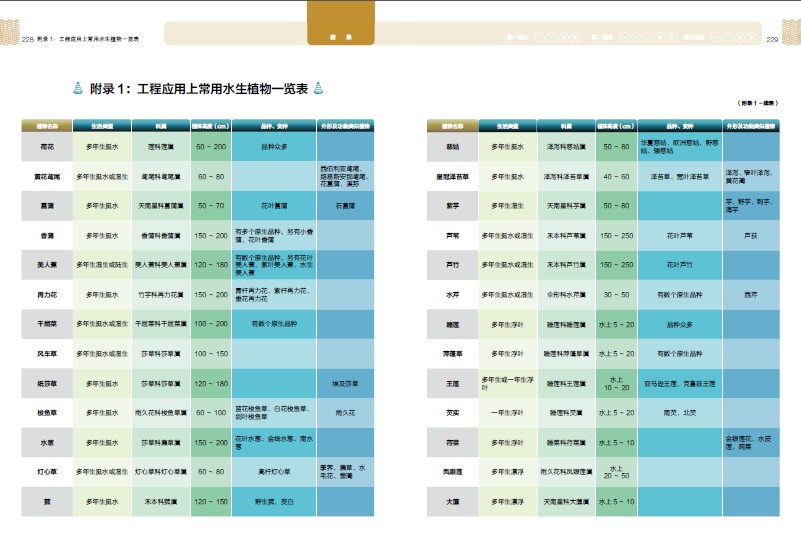Select the 皇冠泽苔草 row name cell
801x551 pixels.
(452, 176)
